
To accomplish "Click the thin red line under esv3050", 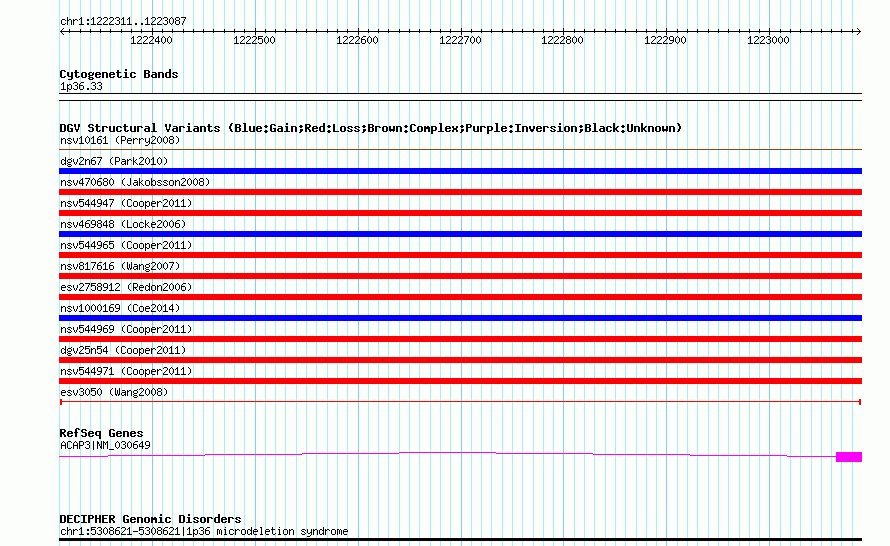I will [460, 402].
